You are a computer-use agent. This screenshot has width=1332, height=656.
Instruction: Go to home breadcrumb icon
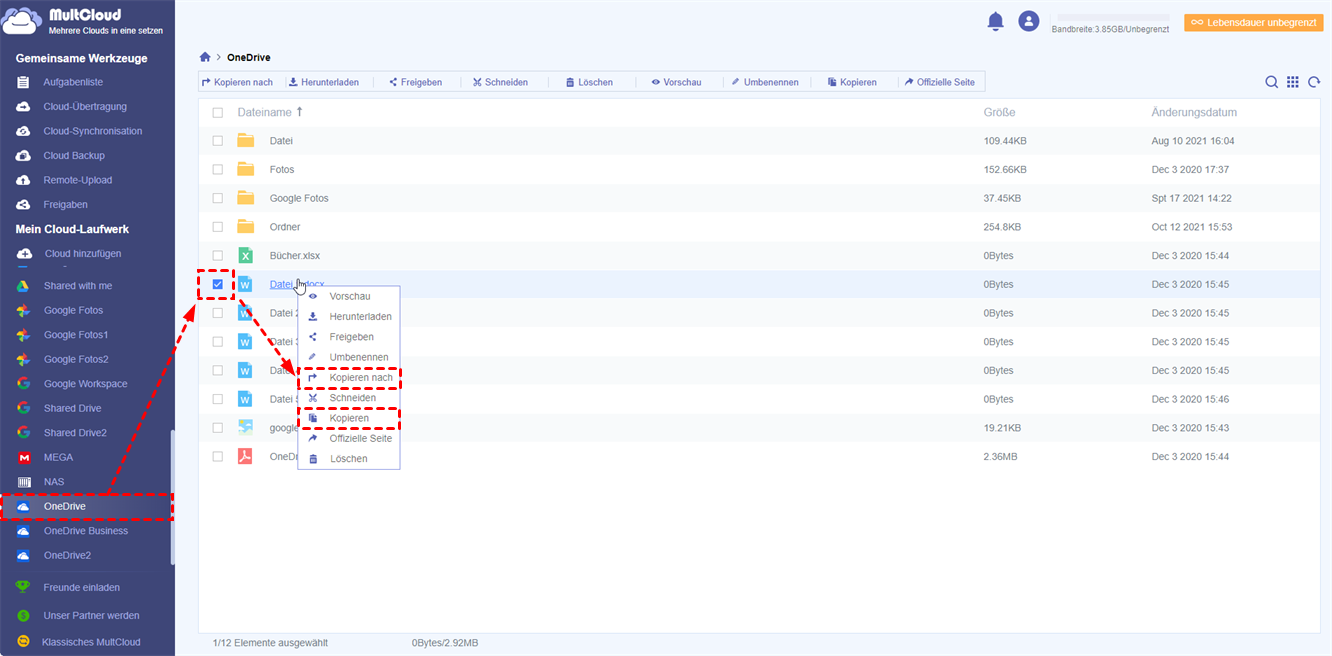tap(206, 57)
